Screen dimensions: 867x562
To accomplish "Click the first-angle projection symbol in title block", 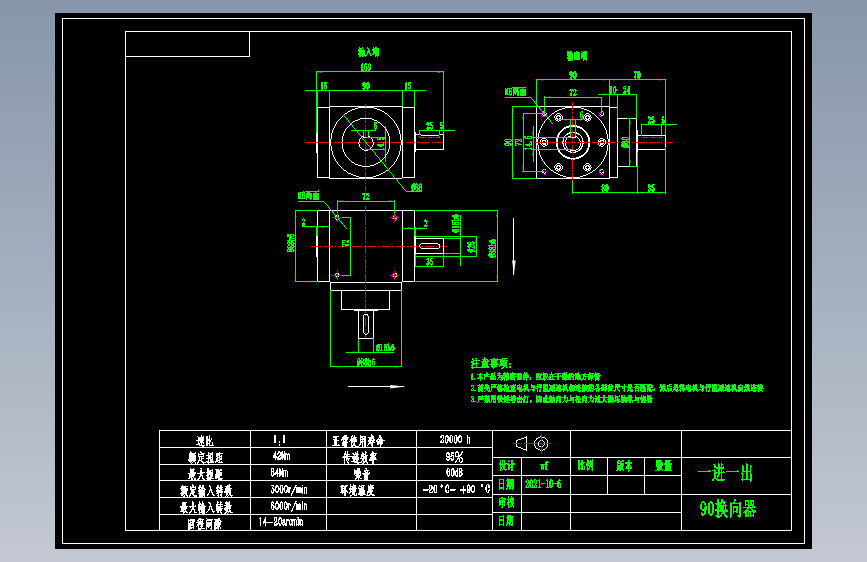I will click(532, 444).
